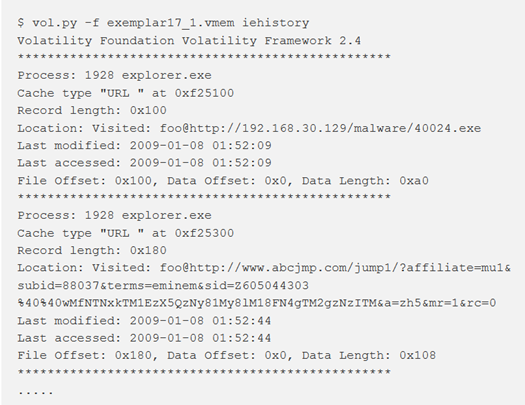
Task: Click the trailing ellipsis dots line
Action: point(35,392)
